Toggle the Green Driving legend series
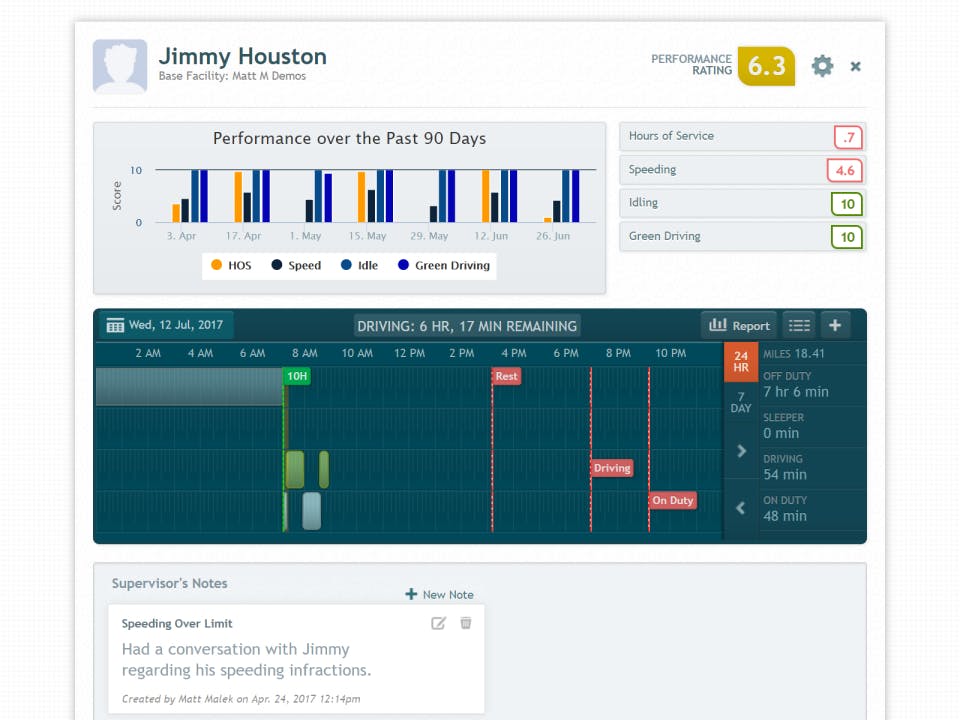This screenshot has height=720, width=960. (444, 265)
